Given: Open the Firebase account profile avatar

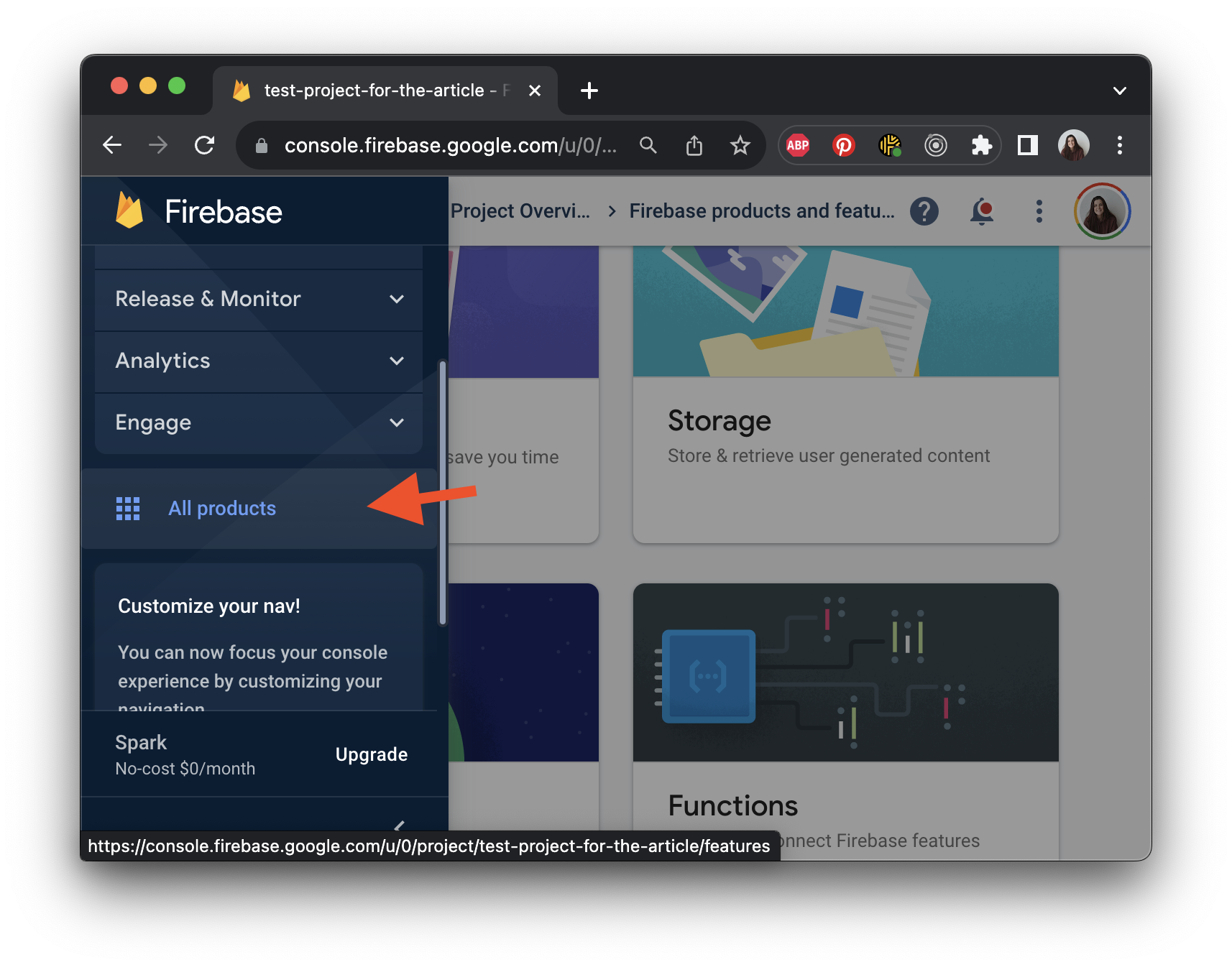Looking at the screenshot, I should 1102,210.
